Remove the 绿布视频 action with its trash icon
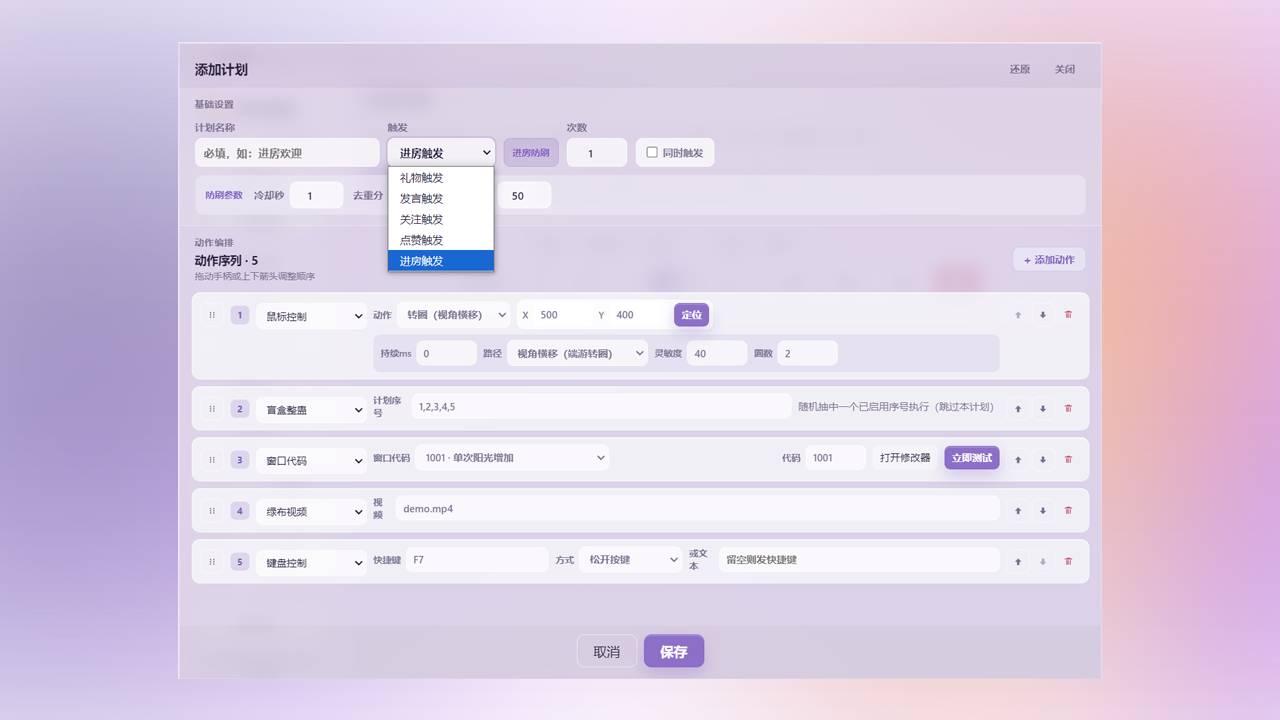The width and height of the screenshot is (1280, 720). pos(1068,510)
